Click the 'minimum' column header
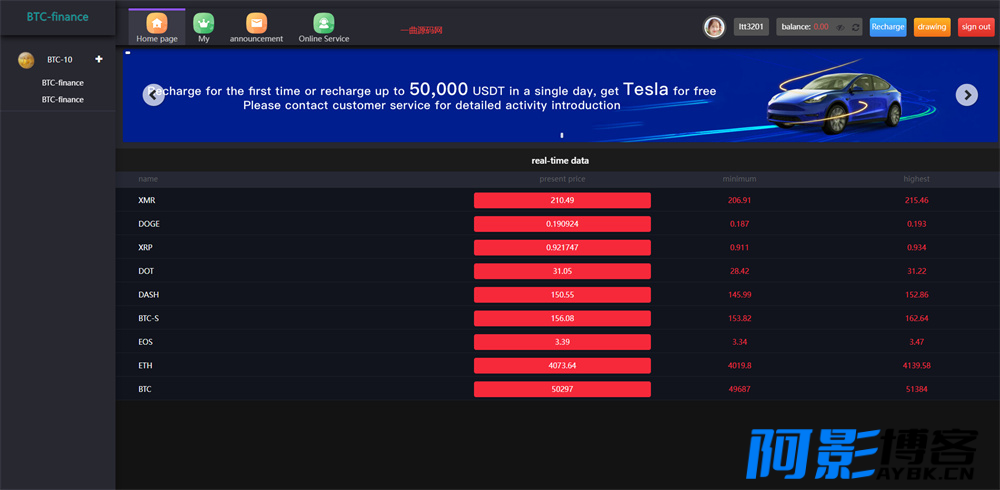This screenshot has width=1000, height=490. point(739,179)
